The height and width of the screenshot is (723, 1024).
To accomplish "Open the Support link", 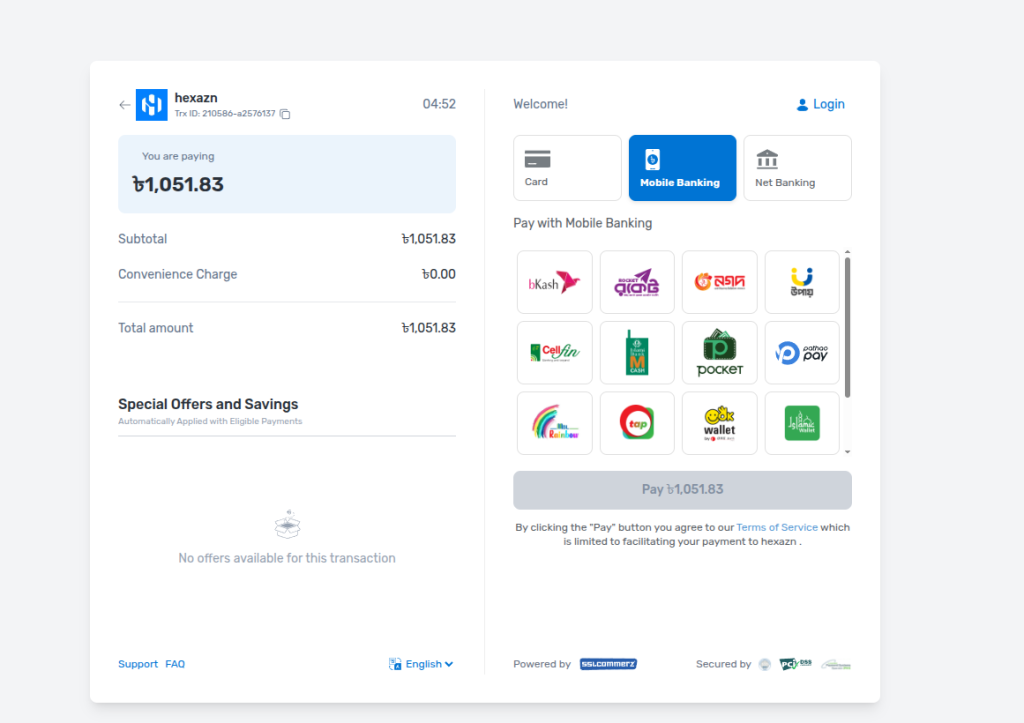I will pyautogui.click(x=138, y=664).
